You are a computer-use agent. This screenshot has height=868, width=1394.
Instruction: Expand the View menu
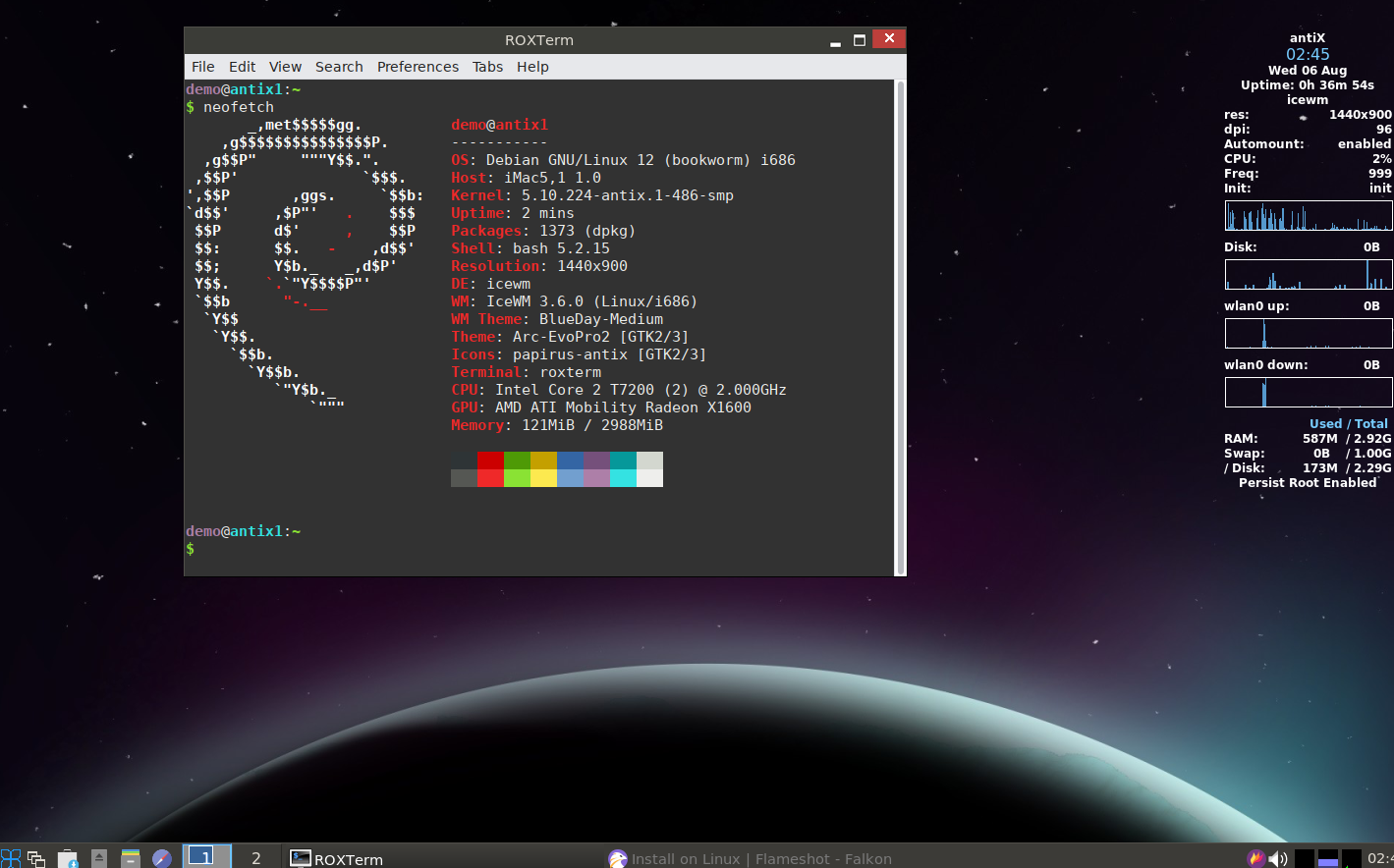point(285,67)
